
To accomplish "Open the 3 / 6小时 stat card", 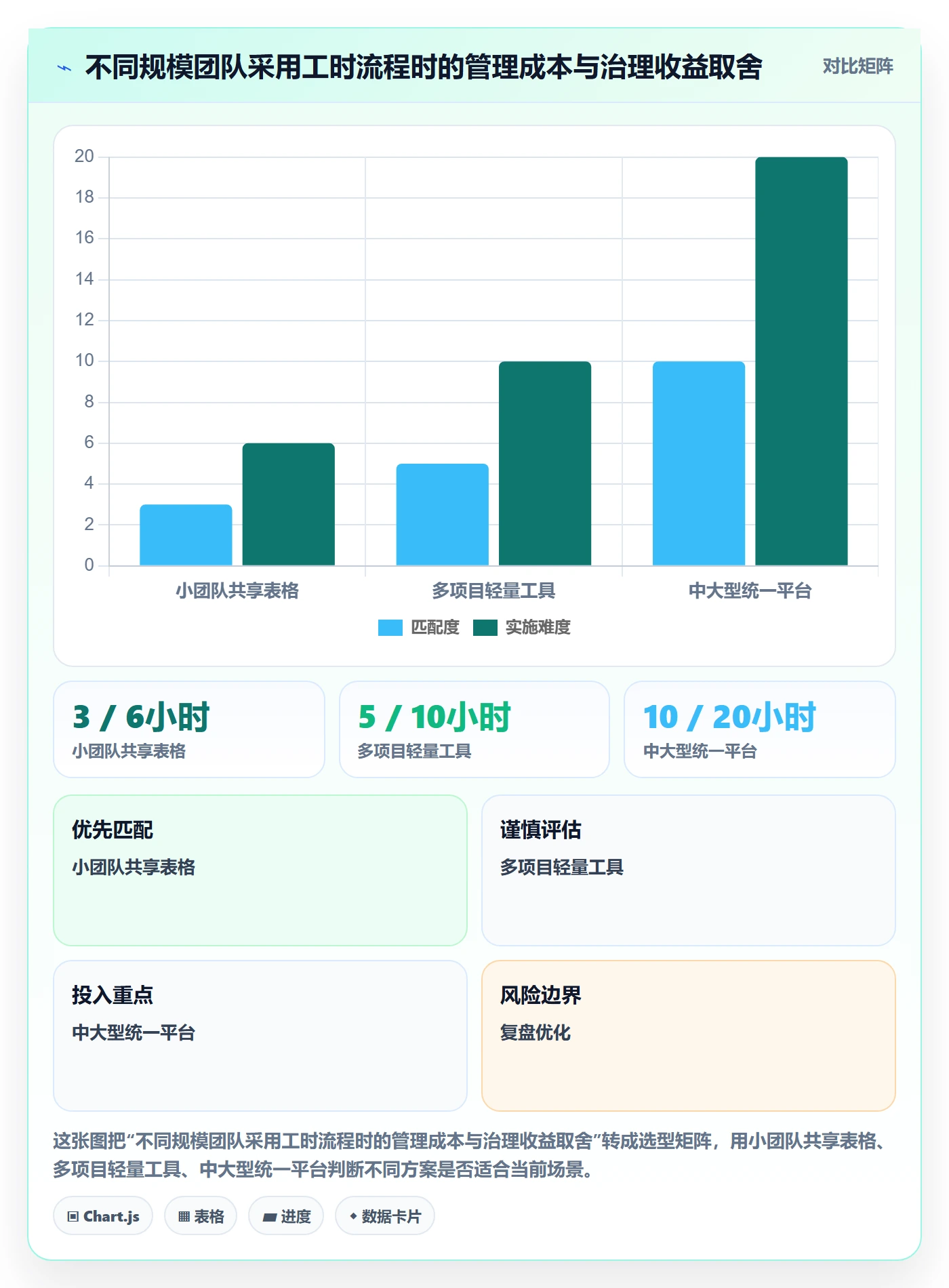I will coord(189,729).
